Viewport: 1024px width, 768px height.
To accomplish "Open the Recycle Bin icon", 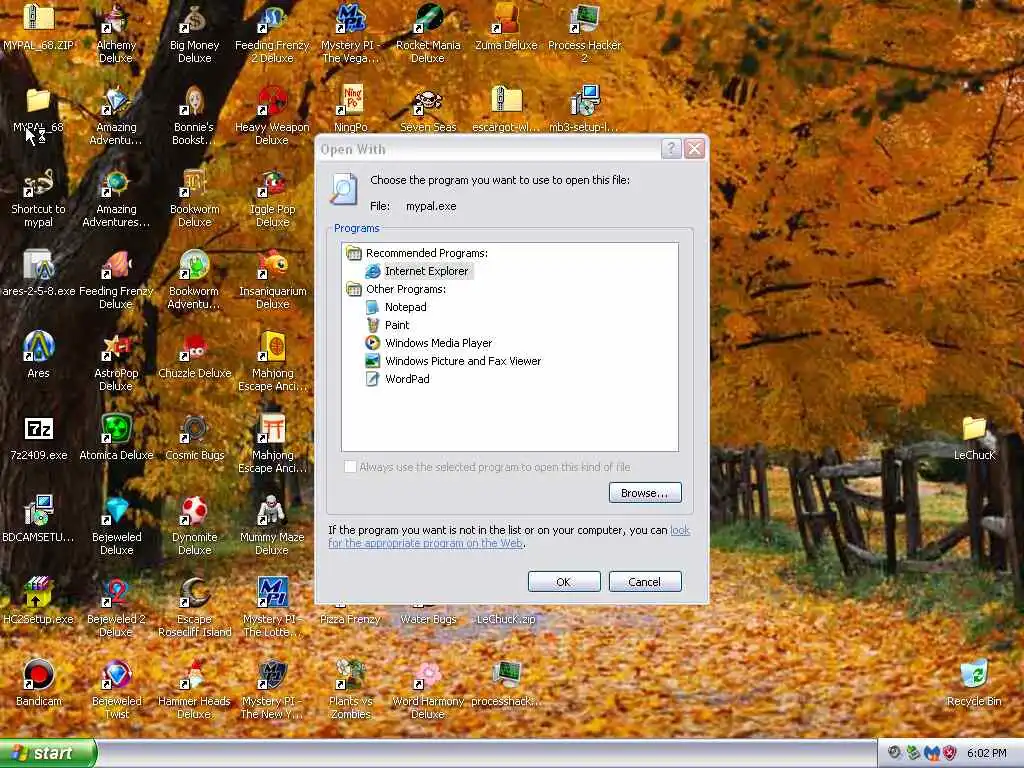I will point(974,684).
